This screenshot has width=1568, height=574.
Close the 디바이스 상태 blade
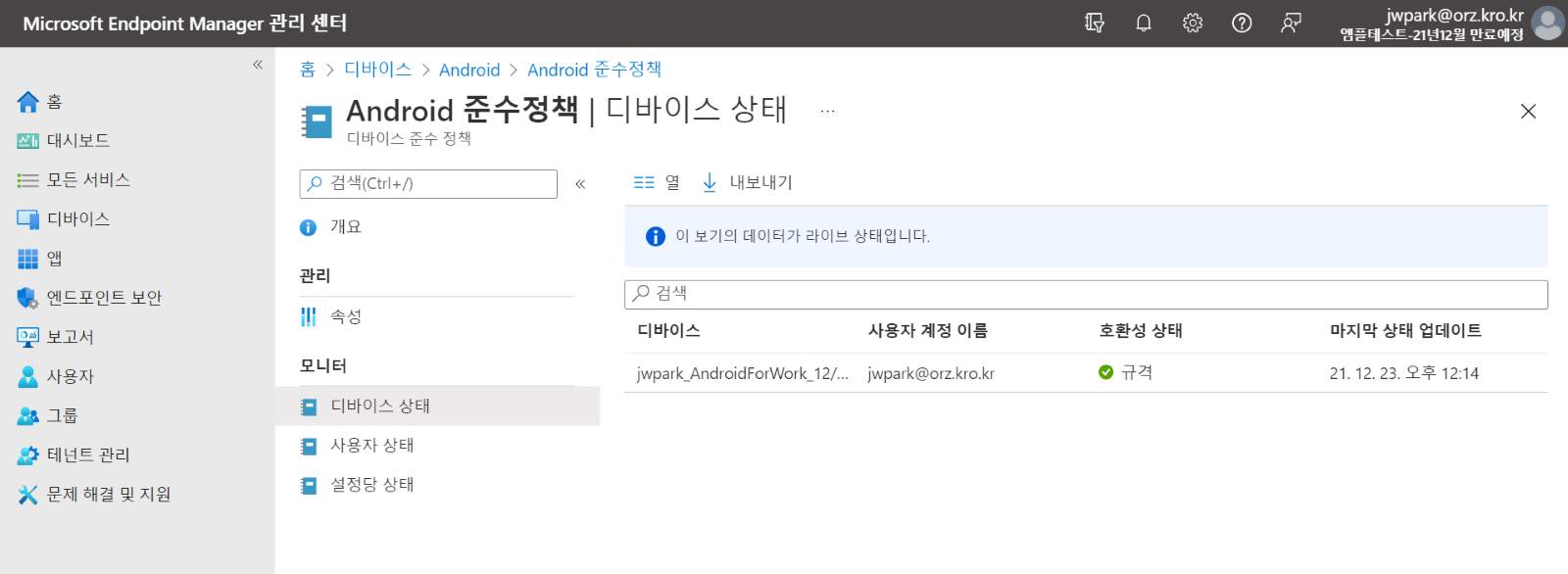(1528, 112)
